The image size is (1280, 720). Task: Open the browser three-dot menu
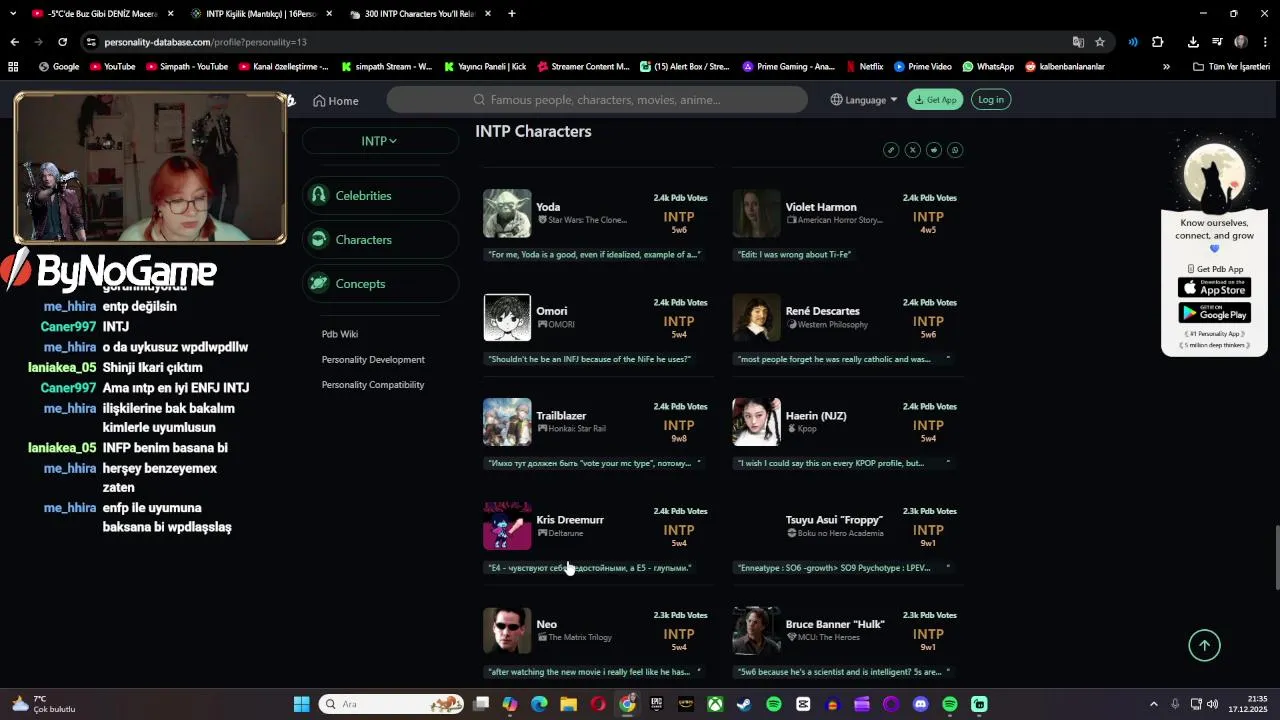(x=1265, y=42)
